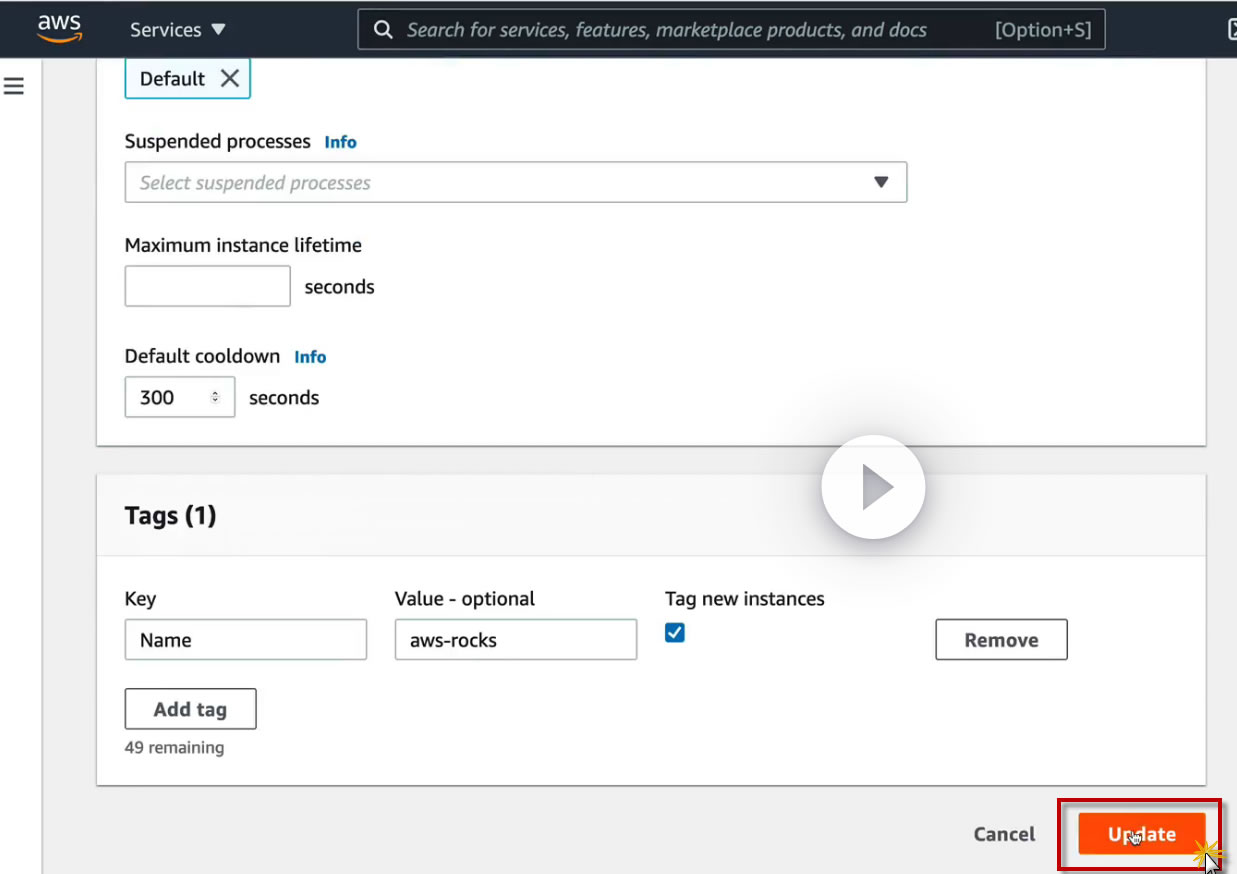Open Info link for Default cooldown

pyautogui.click(x=310, y=357)
